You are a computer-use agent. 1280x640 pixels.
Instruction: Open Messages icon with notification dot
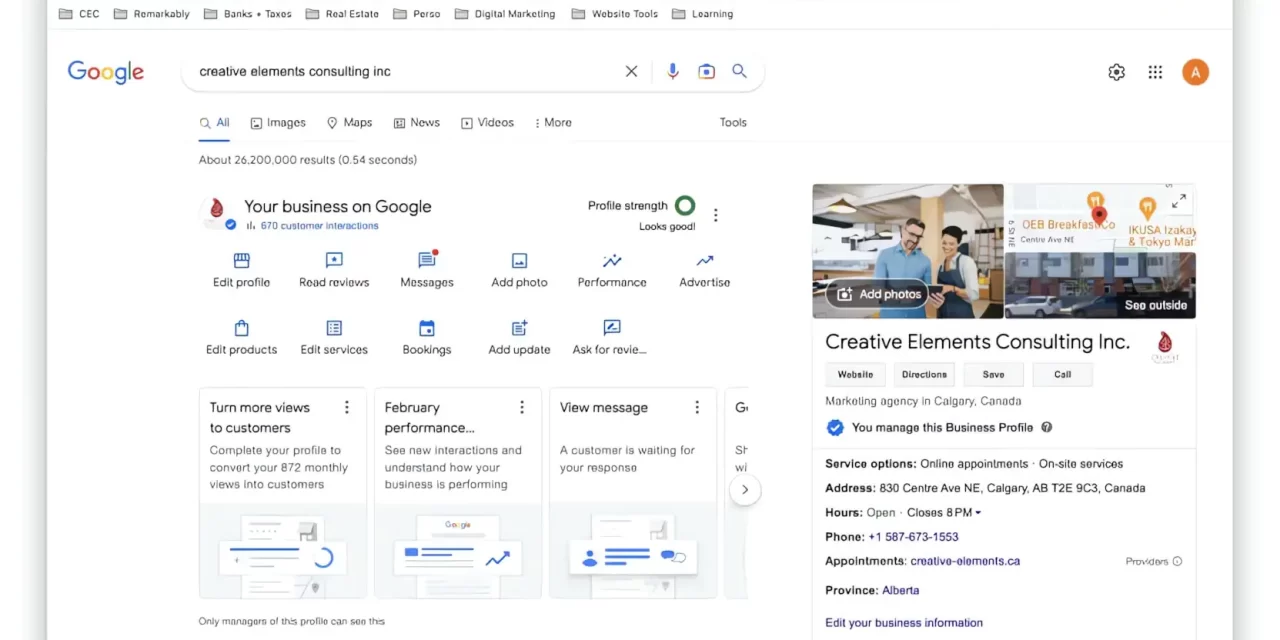pyautogui.click(x=427, y=260)
